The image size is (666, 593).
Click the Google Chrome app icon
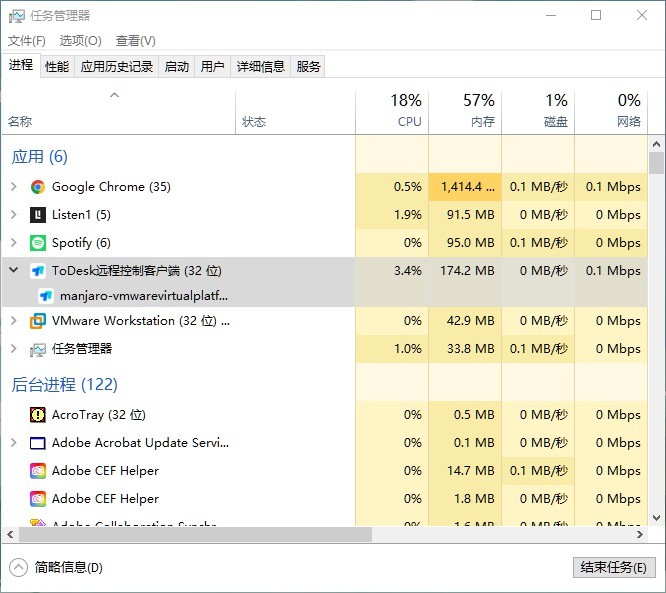(38, 187)
